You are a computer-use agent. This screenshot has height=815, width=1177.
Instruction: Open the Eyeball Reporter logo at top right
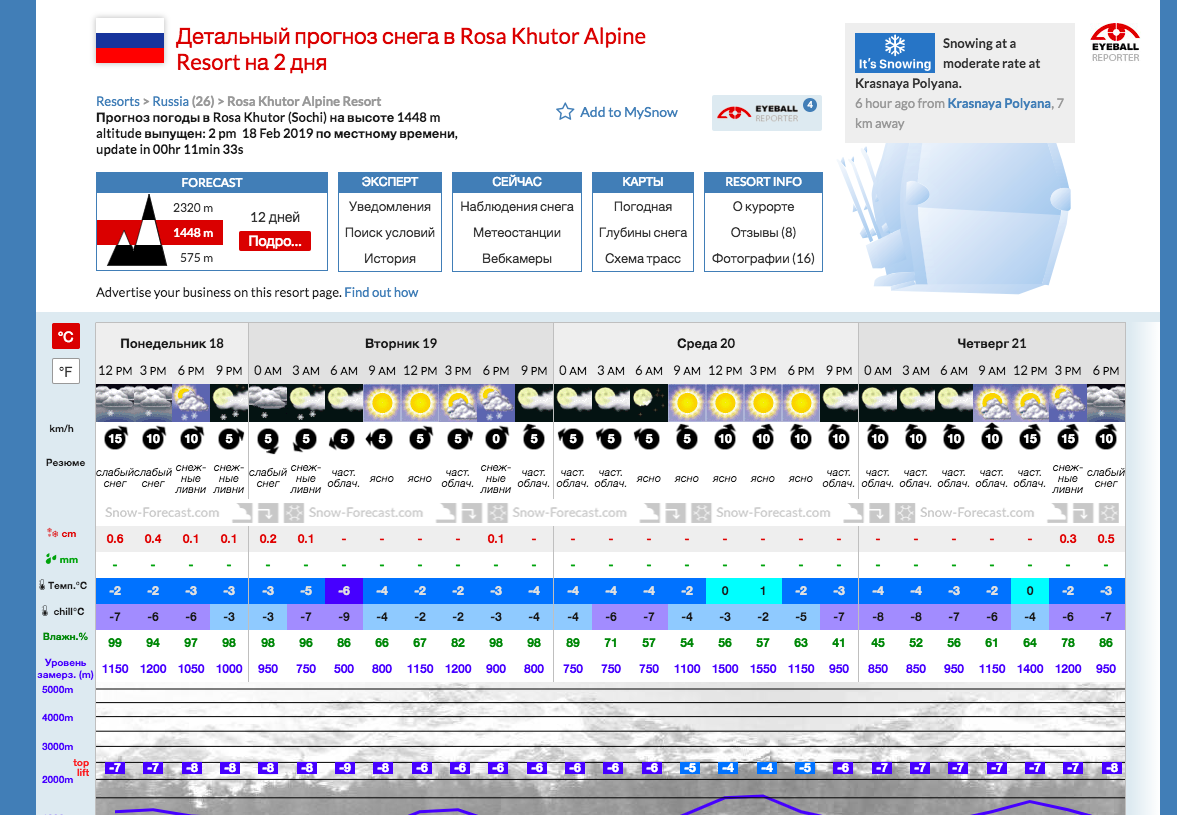click(x=1115, y=42)
